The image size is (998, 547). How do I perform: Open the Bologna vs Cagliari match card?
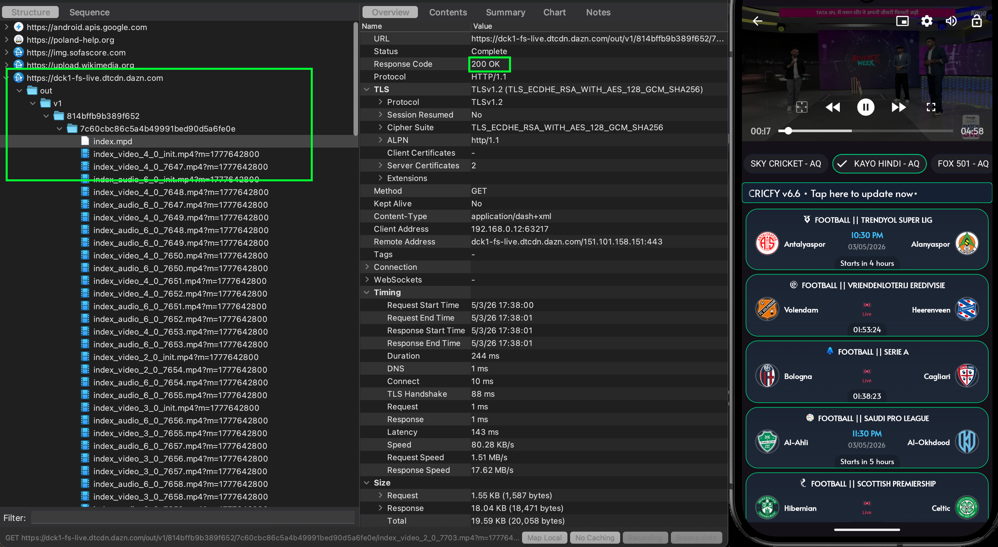tap(867, 372)
